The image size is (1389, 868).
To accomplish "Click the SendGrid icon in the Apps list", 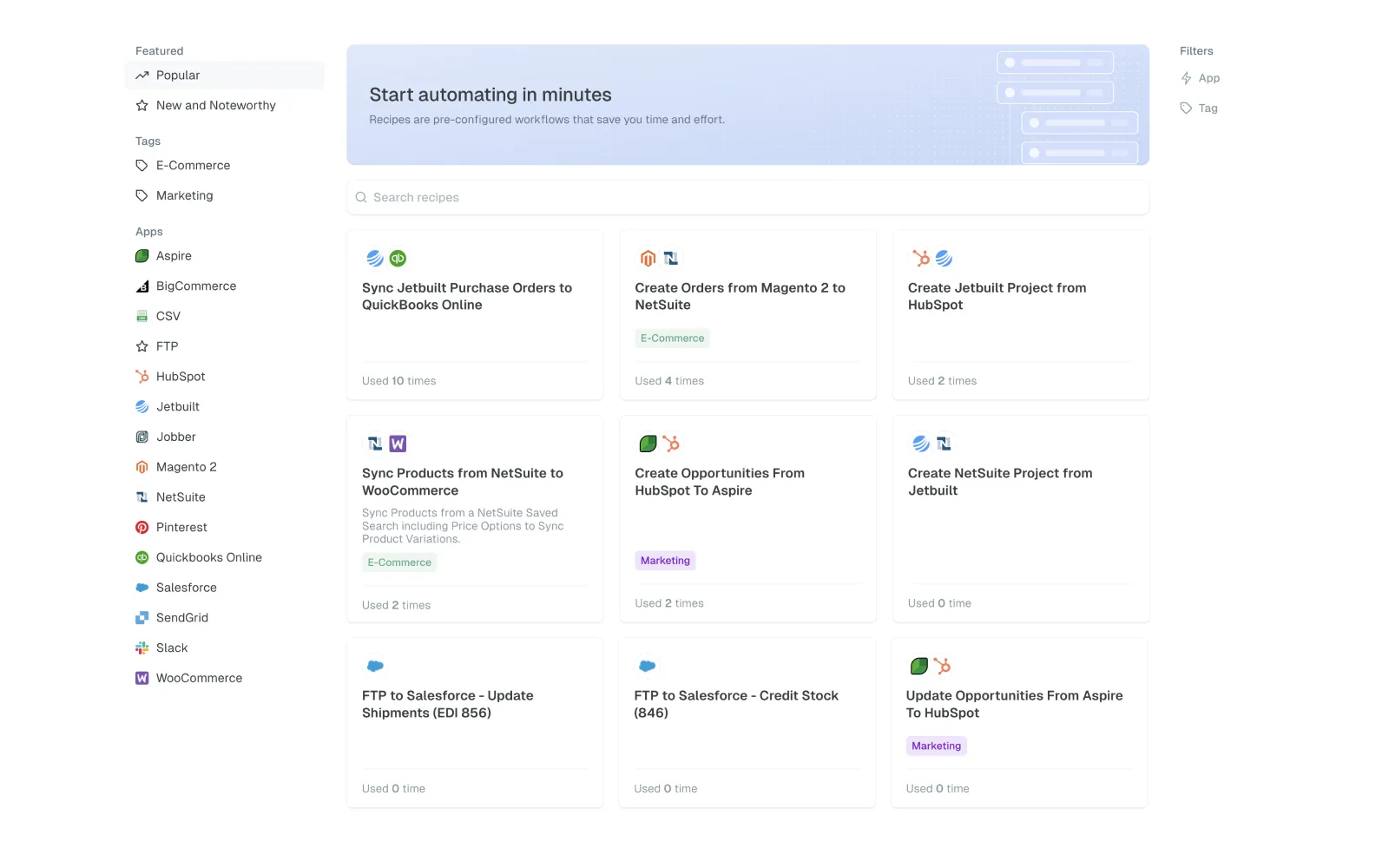I will (142, 618).
